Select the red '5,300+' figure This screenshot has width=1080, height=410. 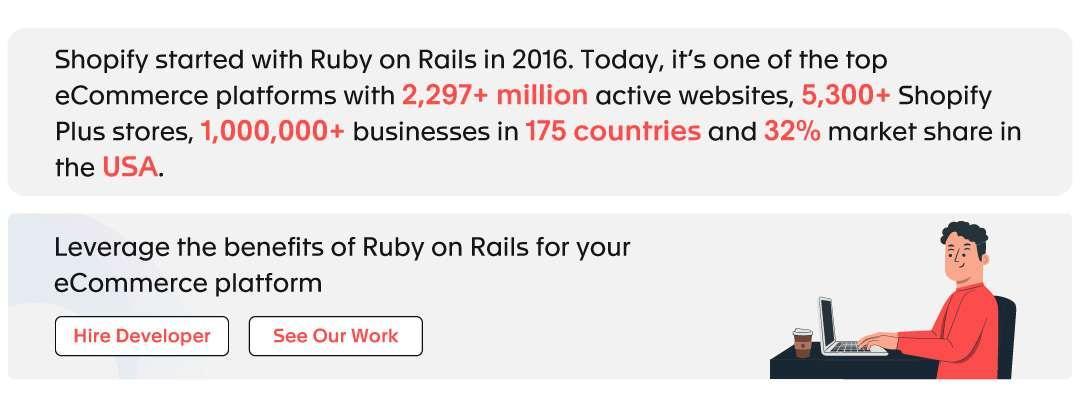(x=845, y=96)
